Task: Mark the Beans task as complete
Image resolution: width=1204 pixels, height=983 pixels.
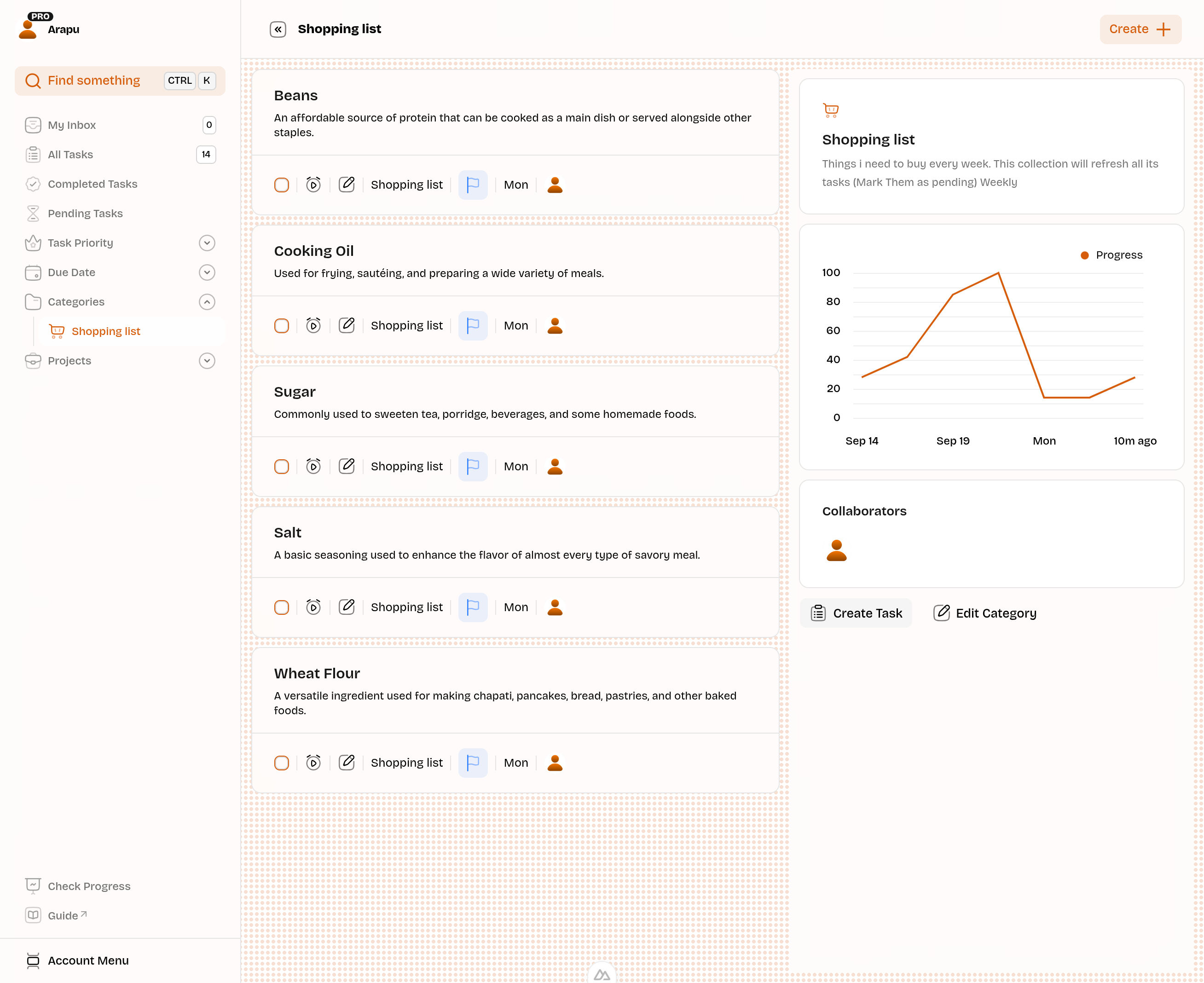Action: 282,185
